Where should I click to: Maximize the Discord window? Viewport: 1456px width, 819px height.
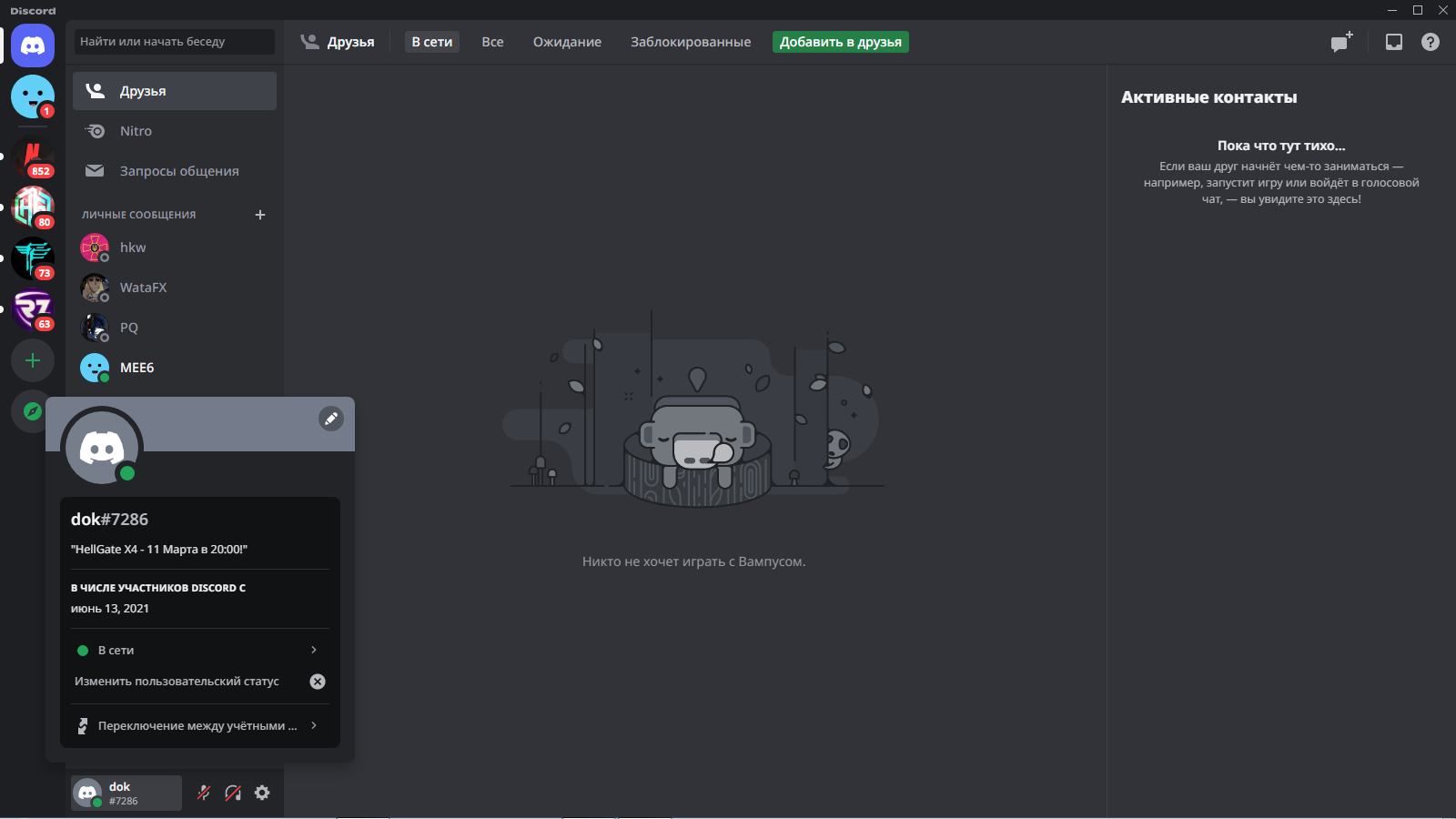pyautogui.click(x=1418, y=10)
